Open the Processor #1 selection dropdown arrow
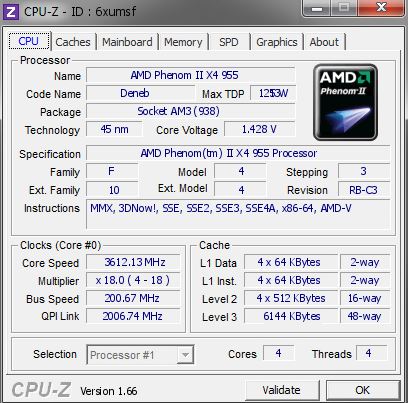 coord(185,355)
